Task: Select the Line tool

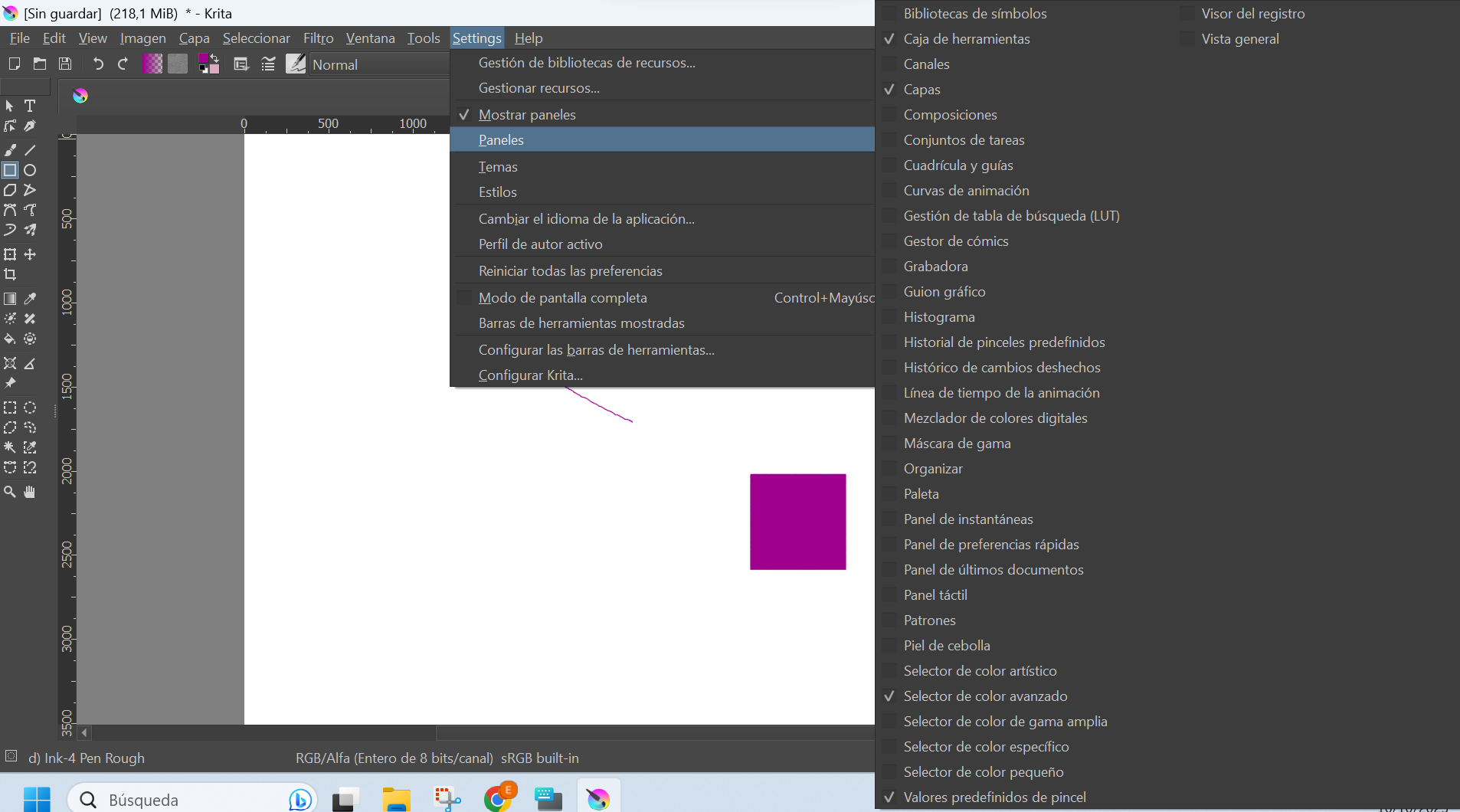Action: click(30, 150)
